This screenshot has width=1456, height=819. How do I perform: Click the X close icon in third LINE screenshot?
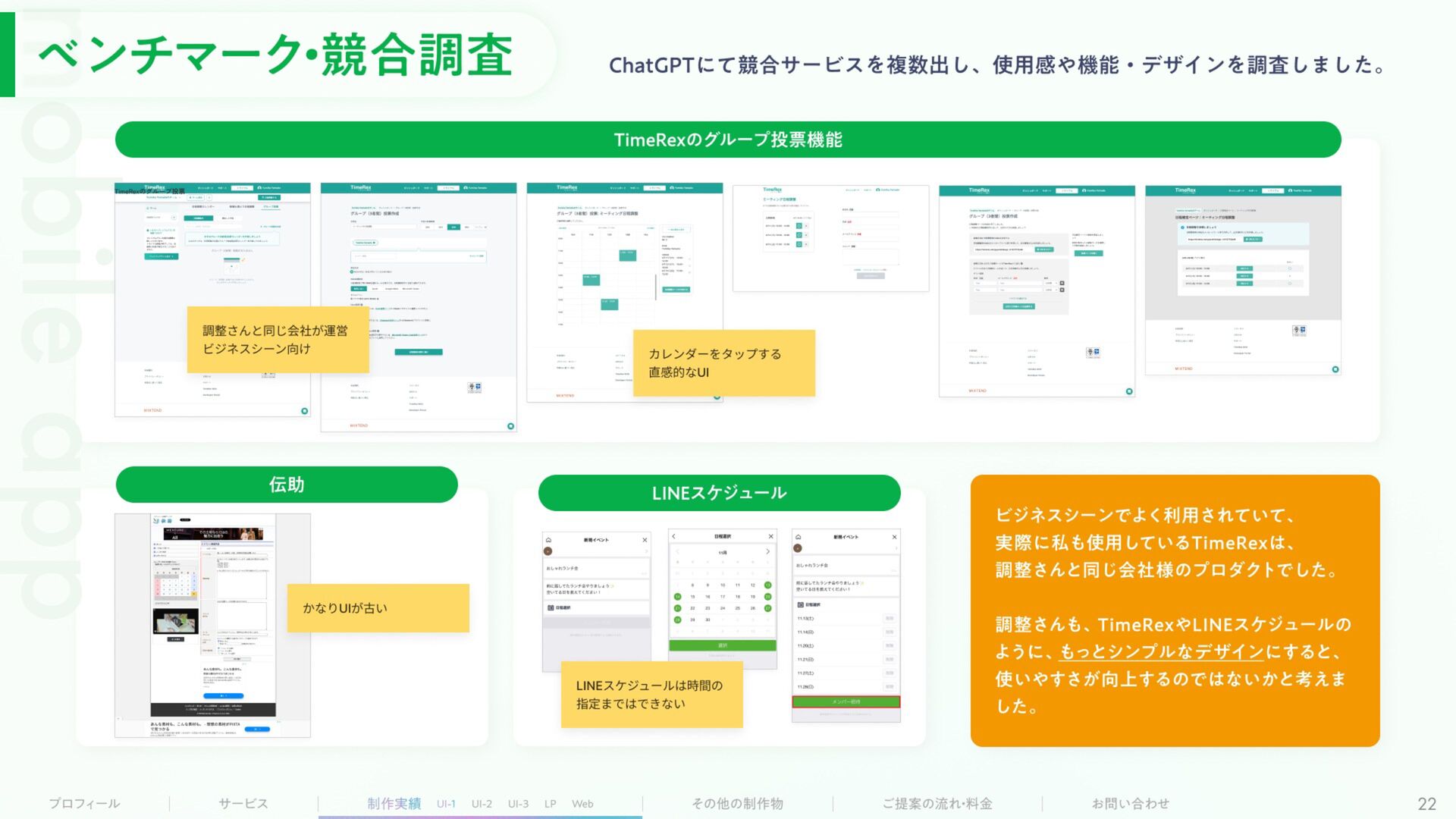894,537
